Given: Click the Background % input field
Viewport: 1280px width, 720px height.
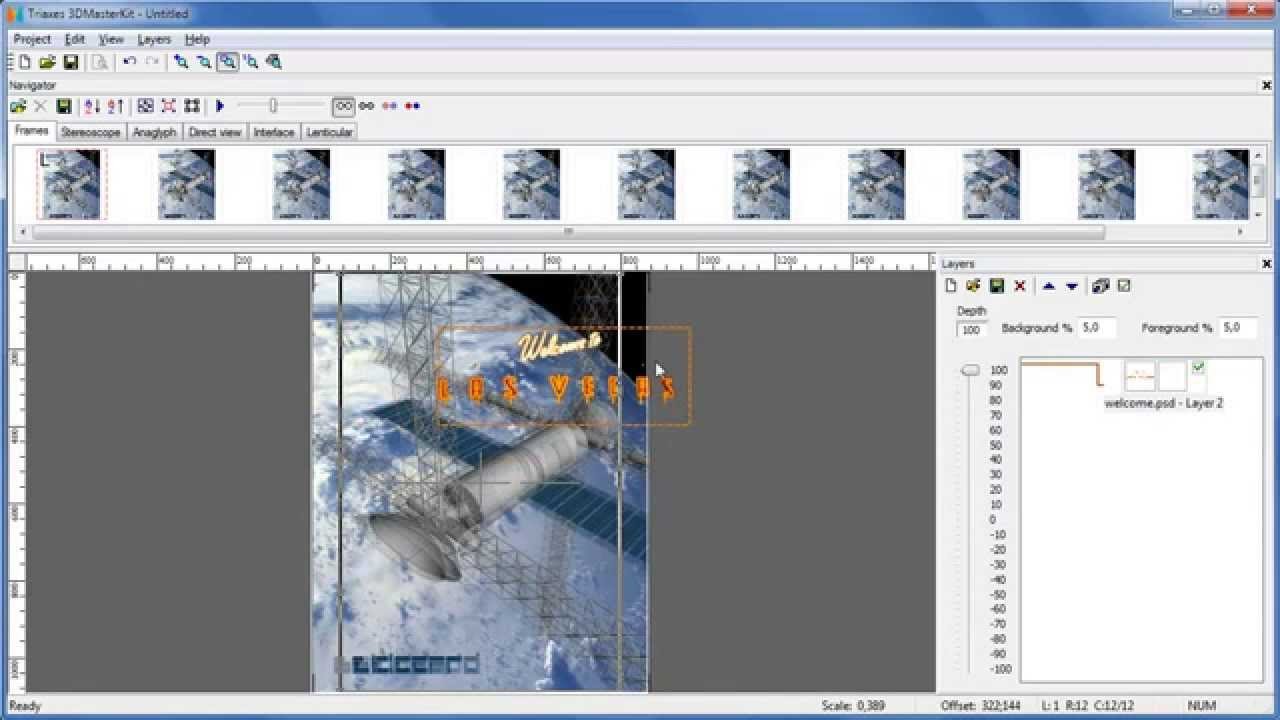Looking at the screenshot, I should coord(1098,328).
